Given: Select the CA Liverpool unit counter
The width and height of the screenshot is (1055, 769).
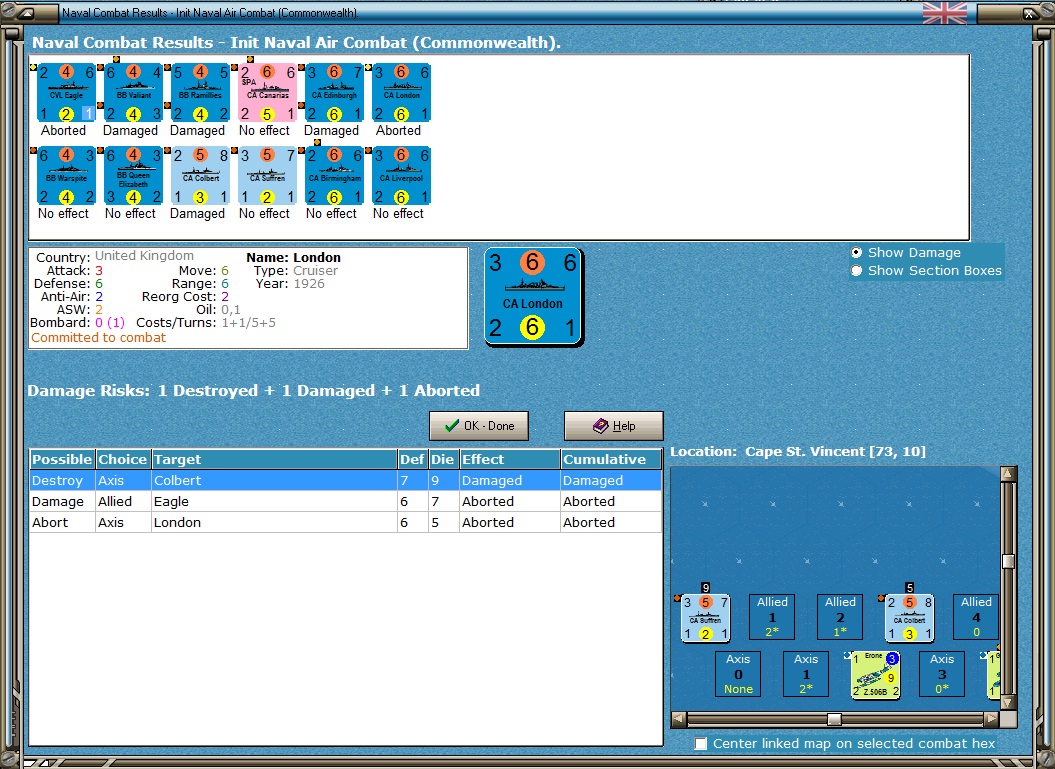Looking at the screenshot, I should point(402,176).
